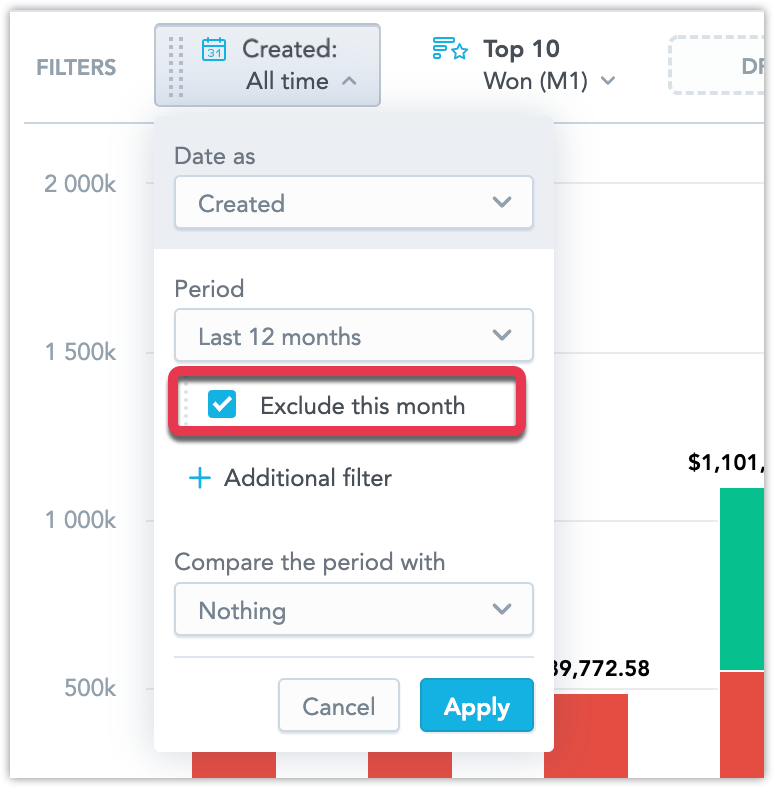Click the plus icon beside Additional filter

200,478
